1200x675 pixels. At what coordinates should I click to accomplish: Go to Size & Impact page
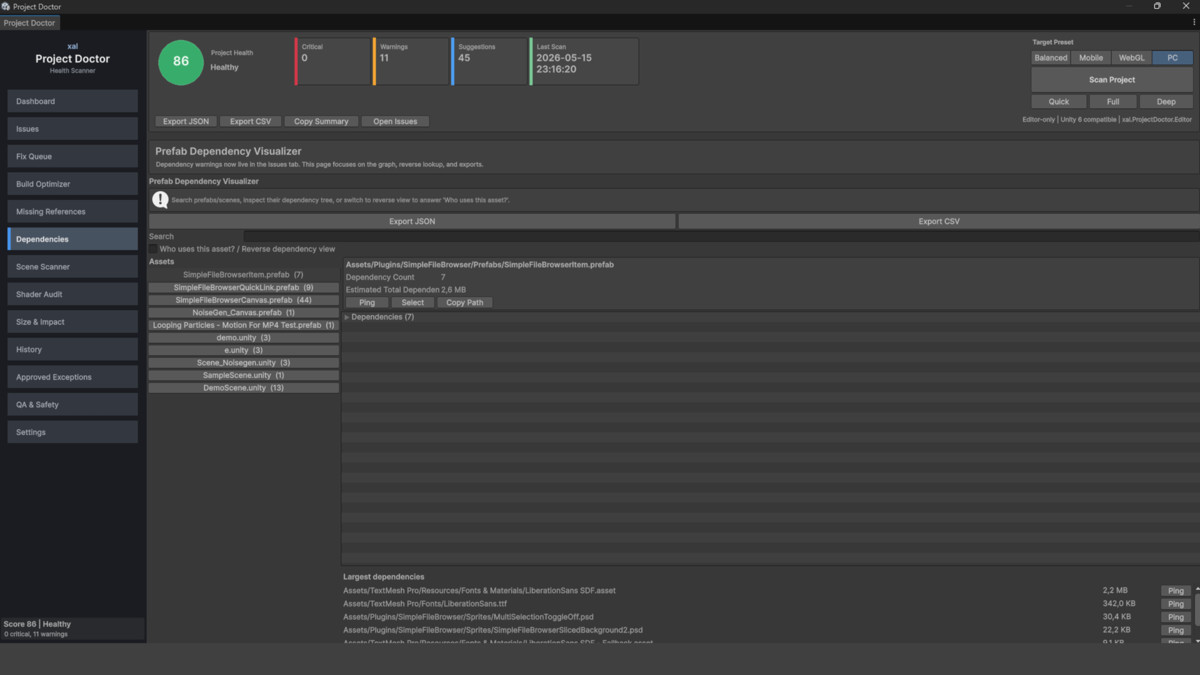pos(73,322)
